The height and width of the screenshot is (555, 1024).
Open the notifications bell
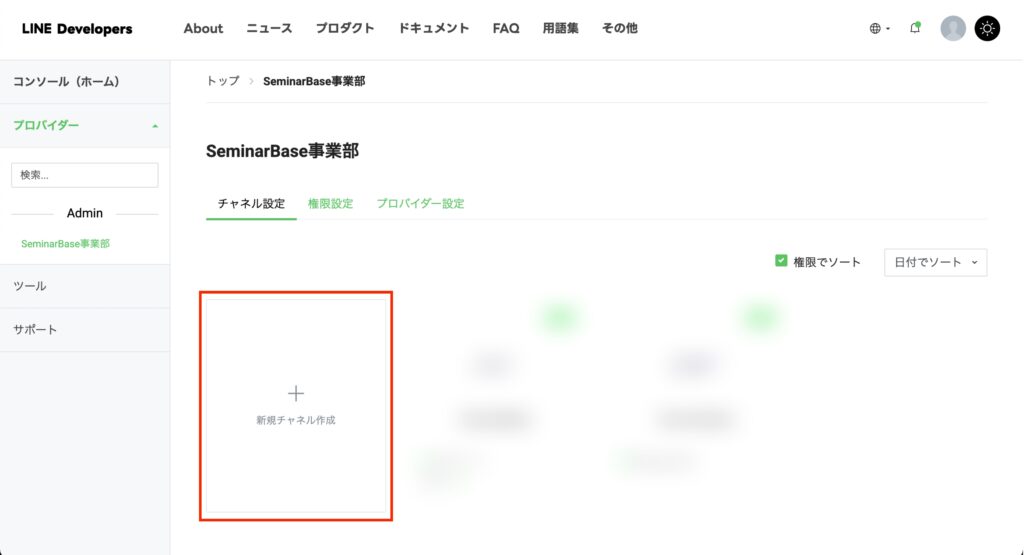914,28
